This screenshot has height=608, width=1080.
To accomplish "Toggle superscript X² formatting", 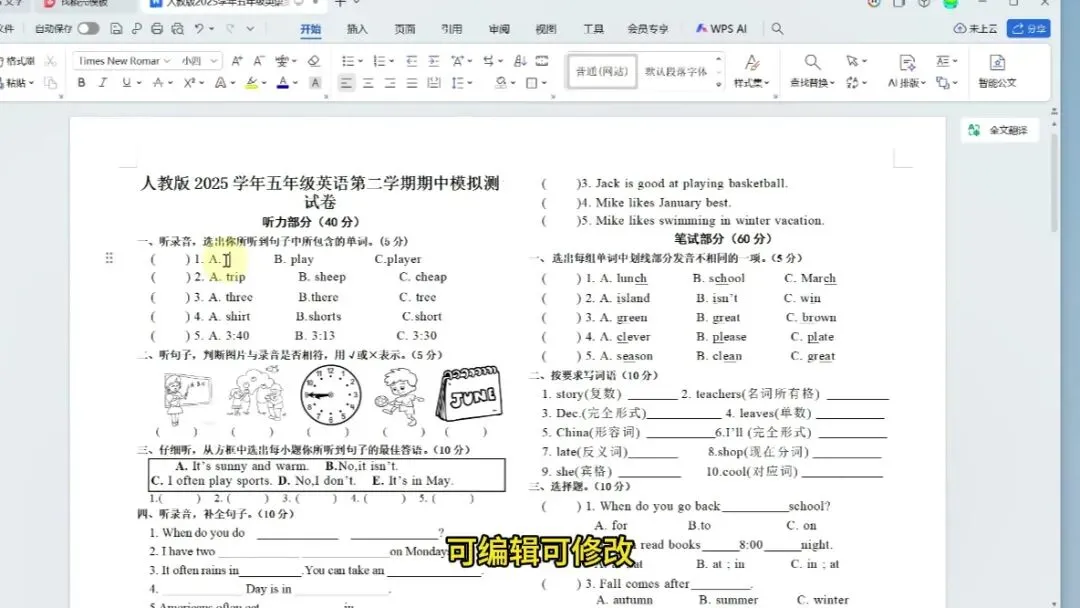I will pyautogui.click(x=189, y=83).
